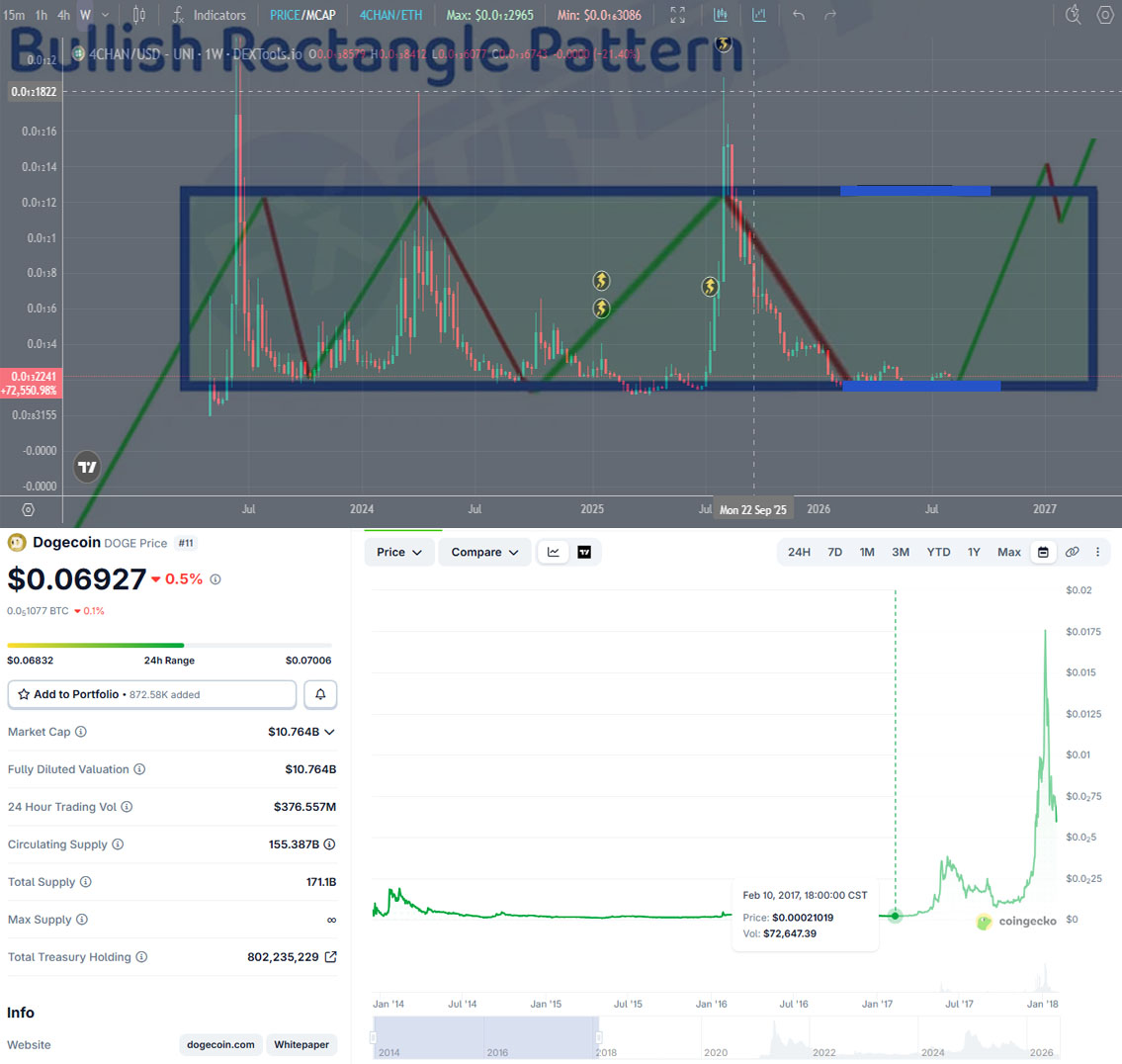
Task: Click the 4CHAN/USD symbol legend
Action: click(187, 53)
